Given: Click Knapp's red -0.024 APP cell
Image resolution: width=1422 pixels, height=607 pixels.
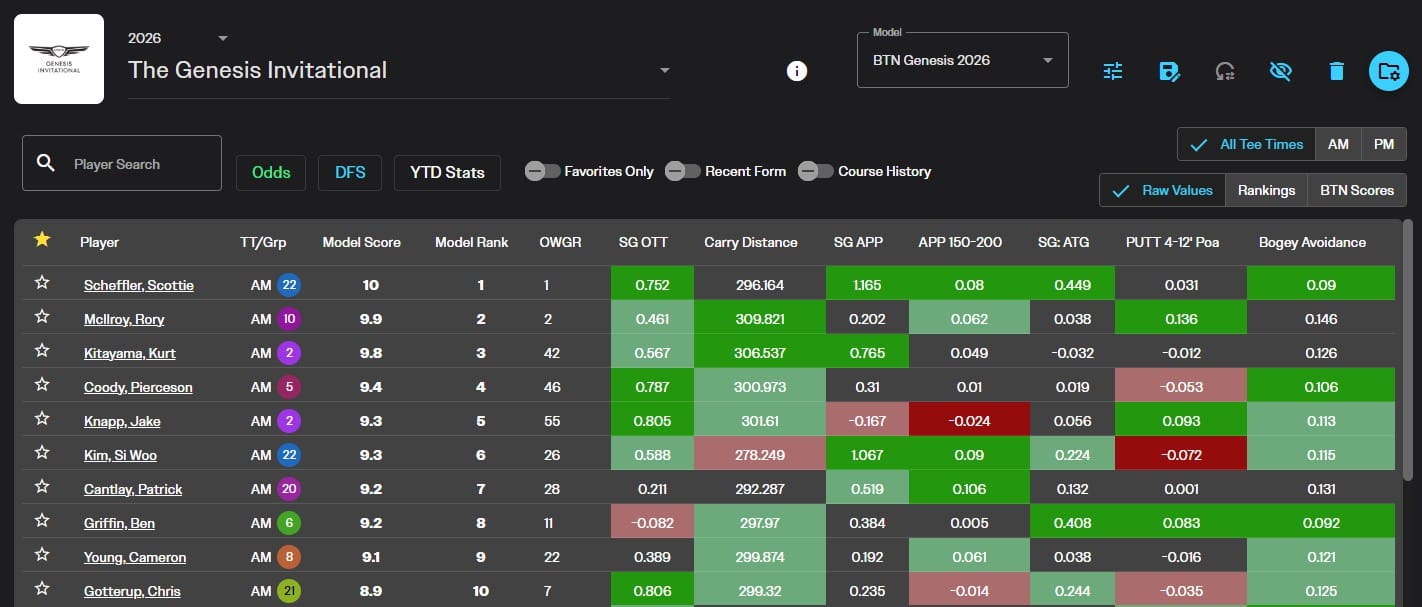Looking at the screenshot, I should (968, 421).
